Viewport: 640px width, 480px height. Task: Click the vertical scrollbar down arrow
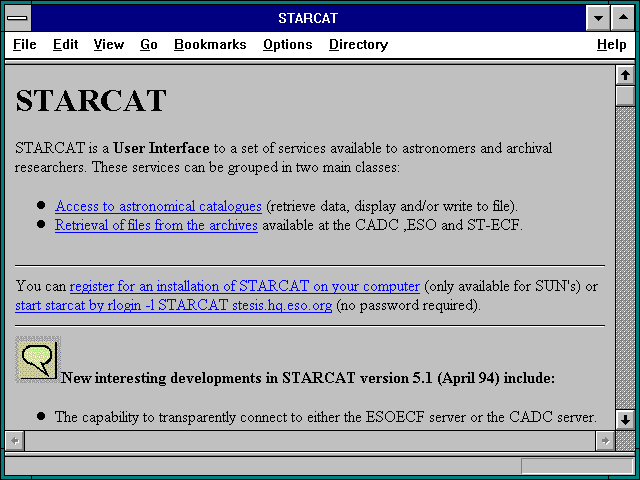625,420
